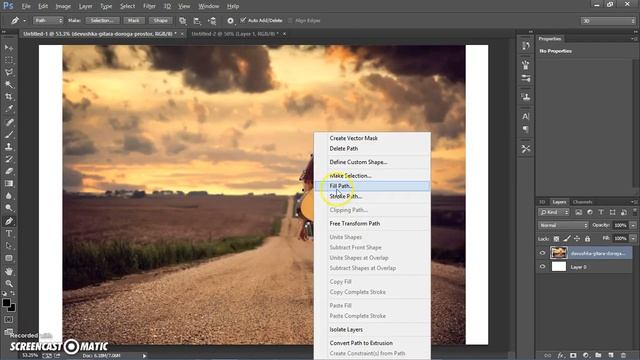Toggle type layer filter icon
Image resolution: width=640 pixels, height=360 pixels.
pyautogui.click(x=601, y=212)
